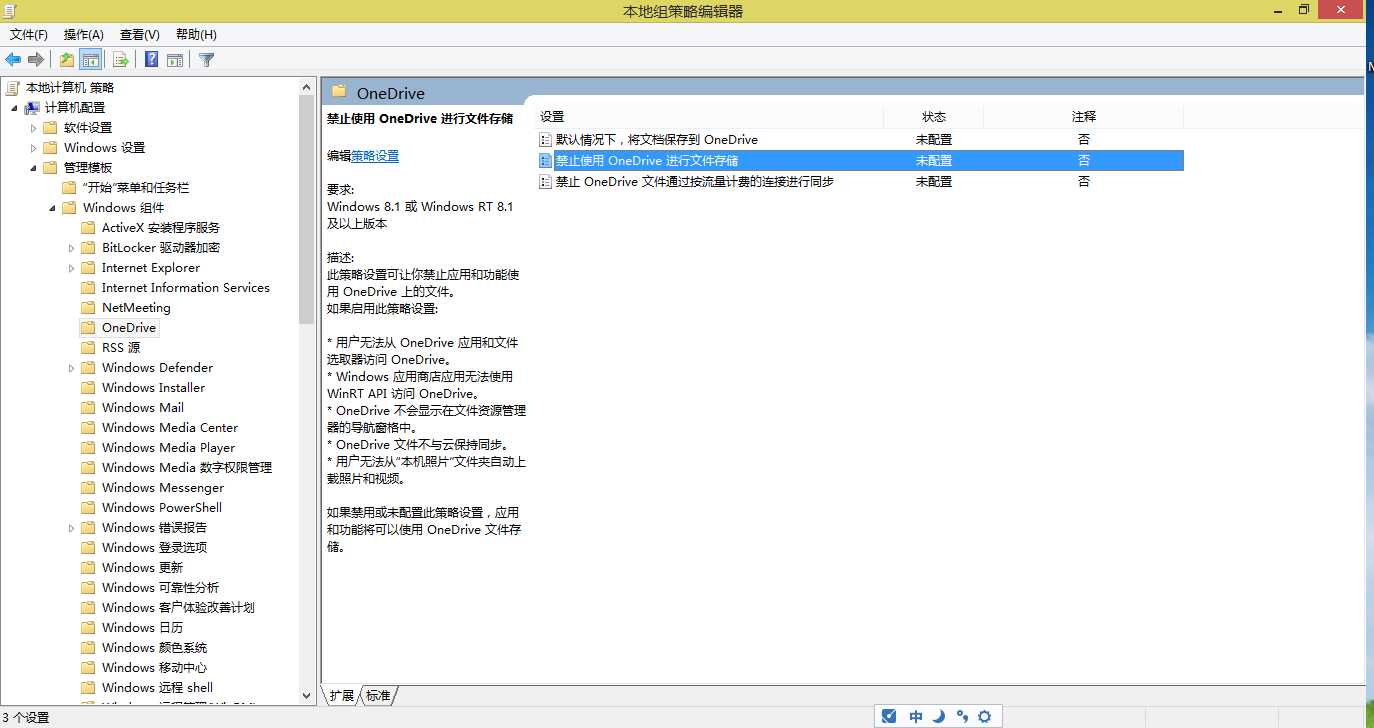Select the RSS 源 folder
This screenshot has height=728, width=1374.
point(121,348)
